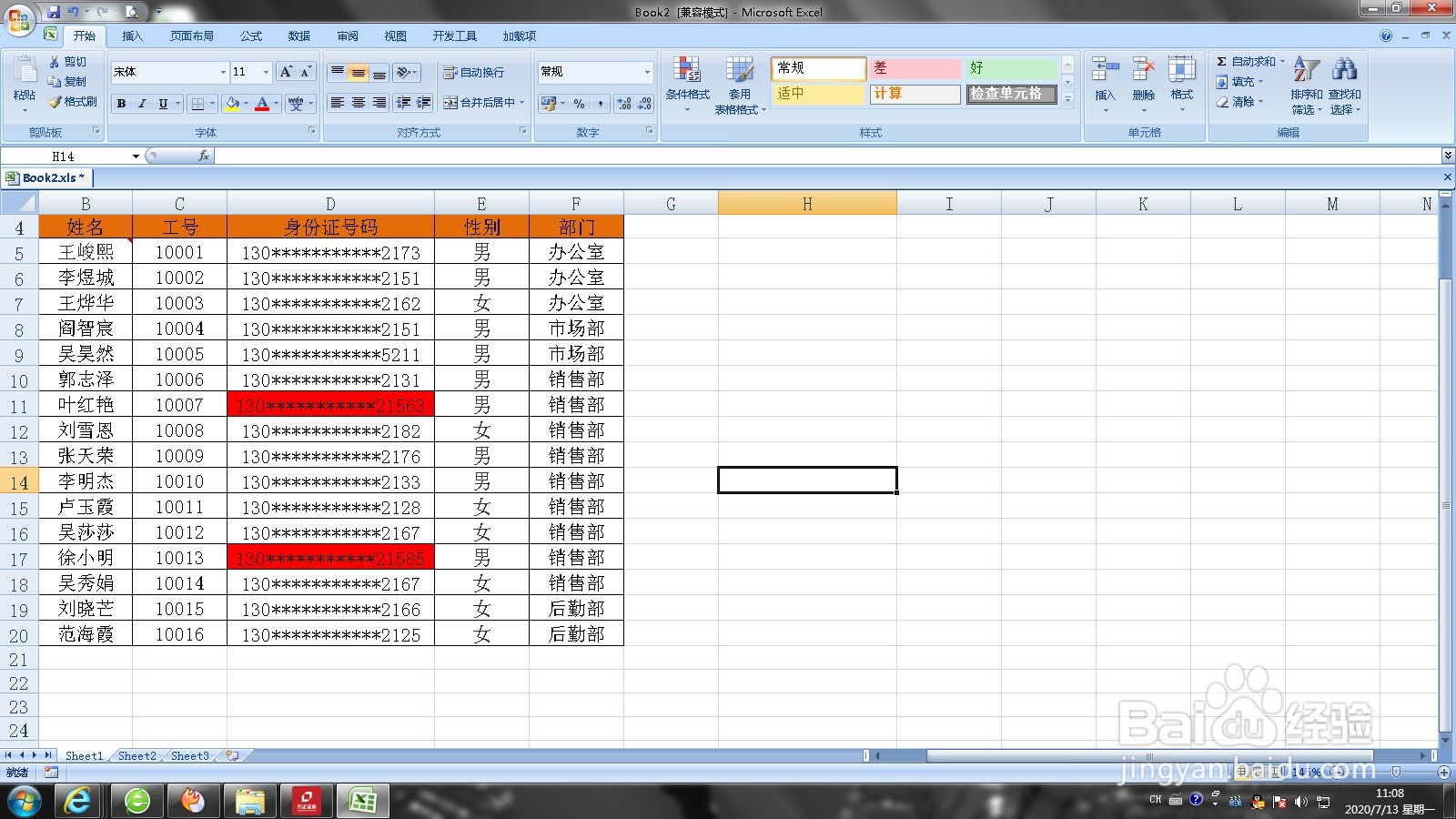Image resolution: width=1456 pixels, height=819 pixels.
Task: Launch Internet Explorer from the taskbar
Action: pyautogui.click(x=79, y=801)
